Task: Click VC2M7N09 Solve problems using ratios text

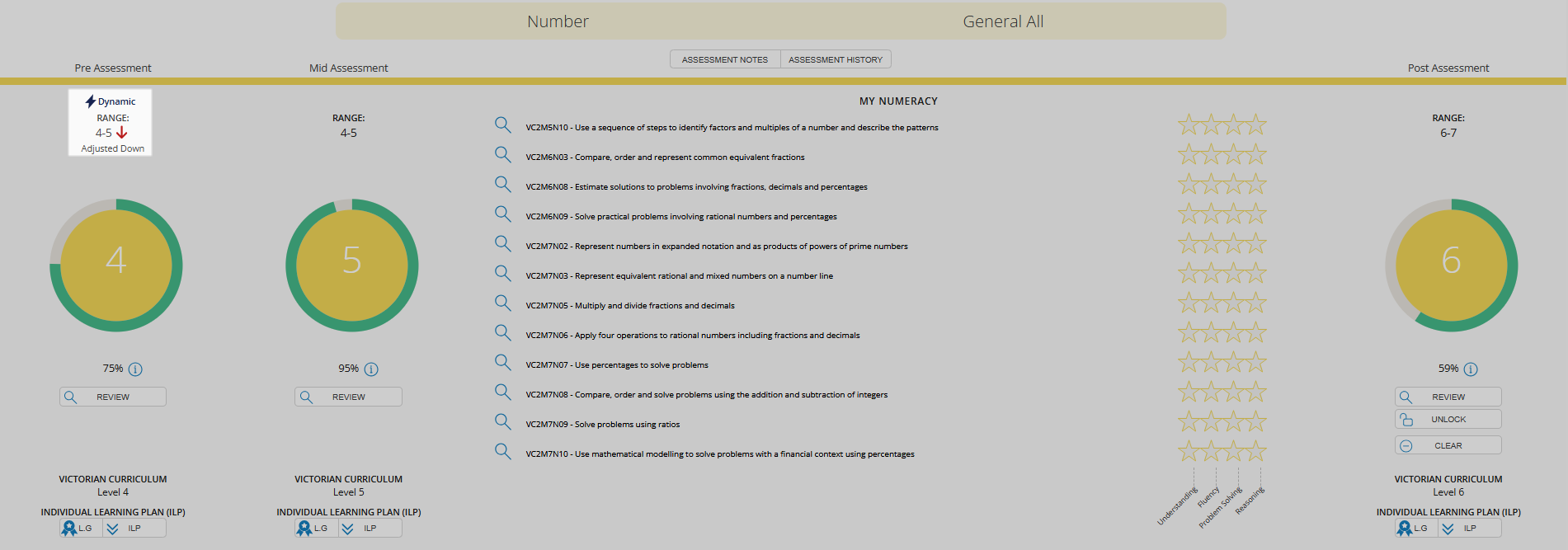Action: (603, 425)
